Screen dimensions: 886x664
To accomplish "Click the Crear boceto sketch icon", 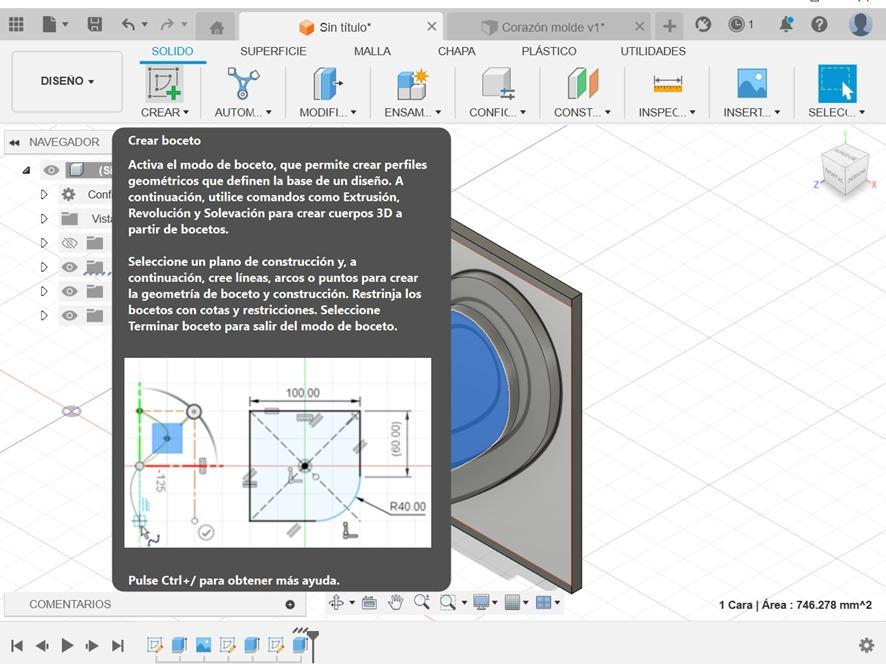I will [164, 83].
